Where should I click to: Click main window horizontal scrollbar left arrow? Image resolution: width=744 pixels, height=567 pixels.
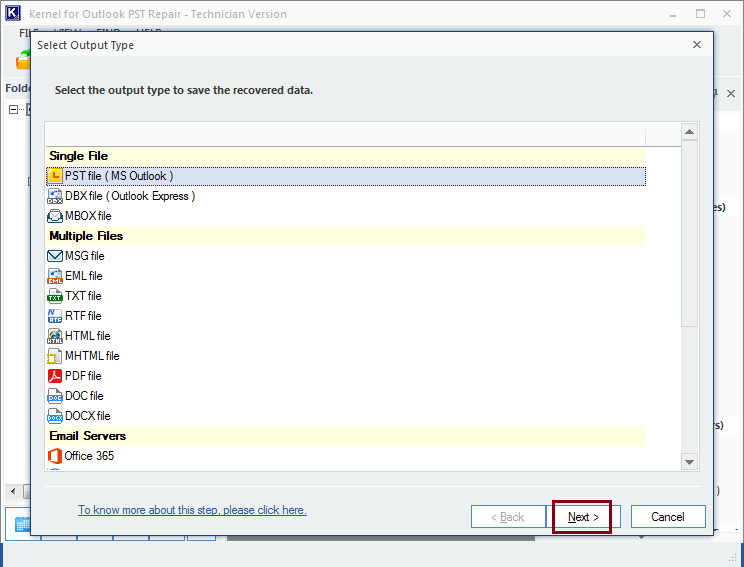13,491
